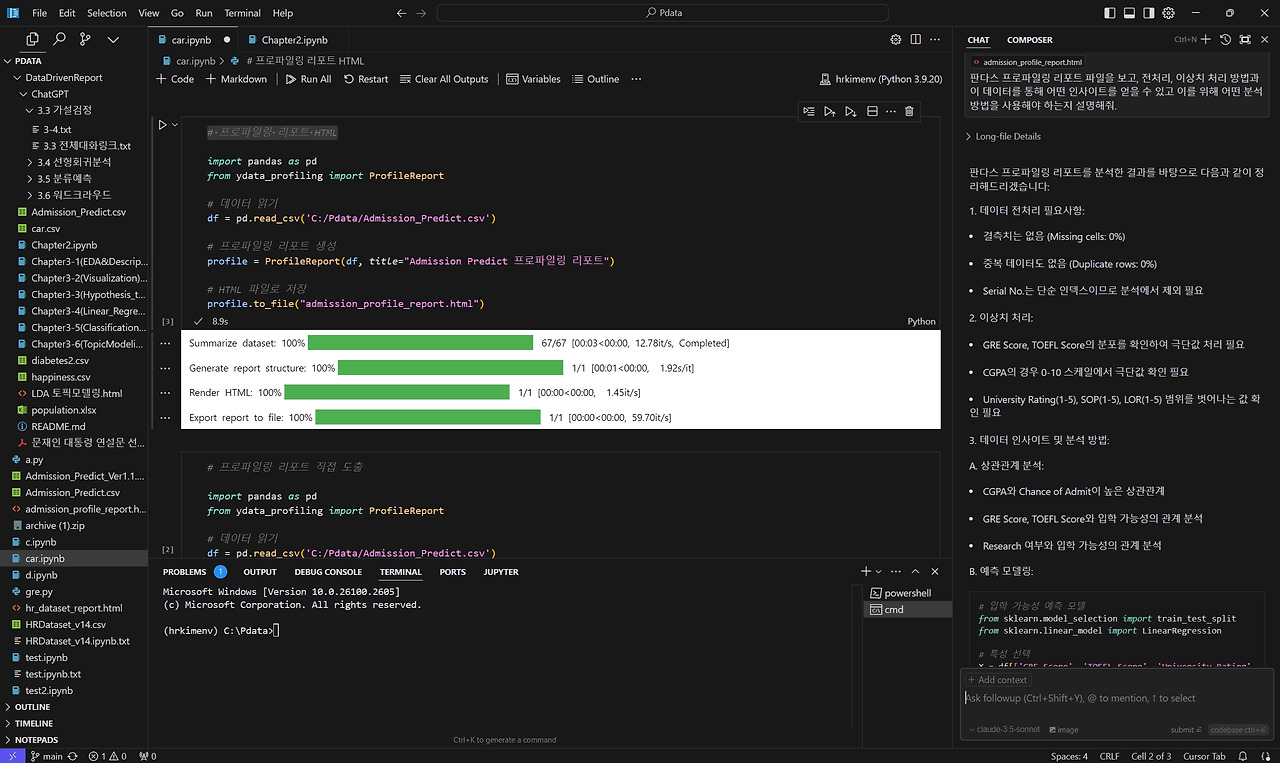Click the Summarize dataset progress bar
This screenshot has height=763, width=1280.
tap(420, 343)
